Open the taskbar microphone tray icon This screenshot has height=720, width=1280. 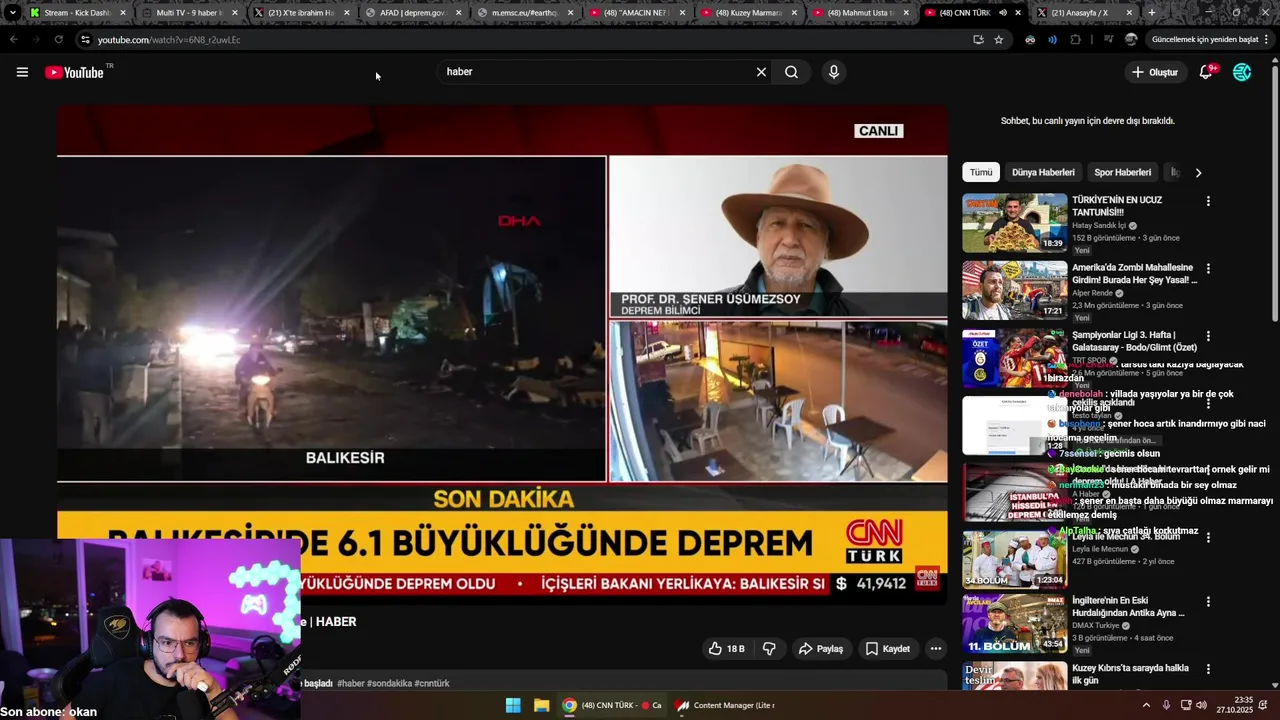tap(1166, 705)
